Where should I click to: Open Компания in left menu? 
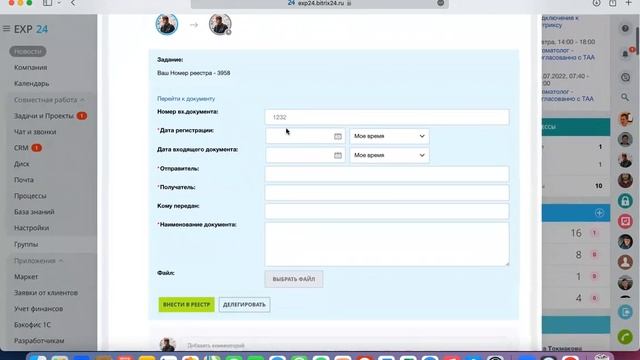click(31, 67)
